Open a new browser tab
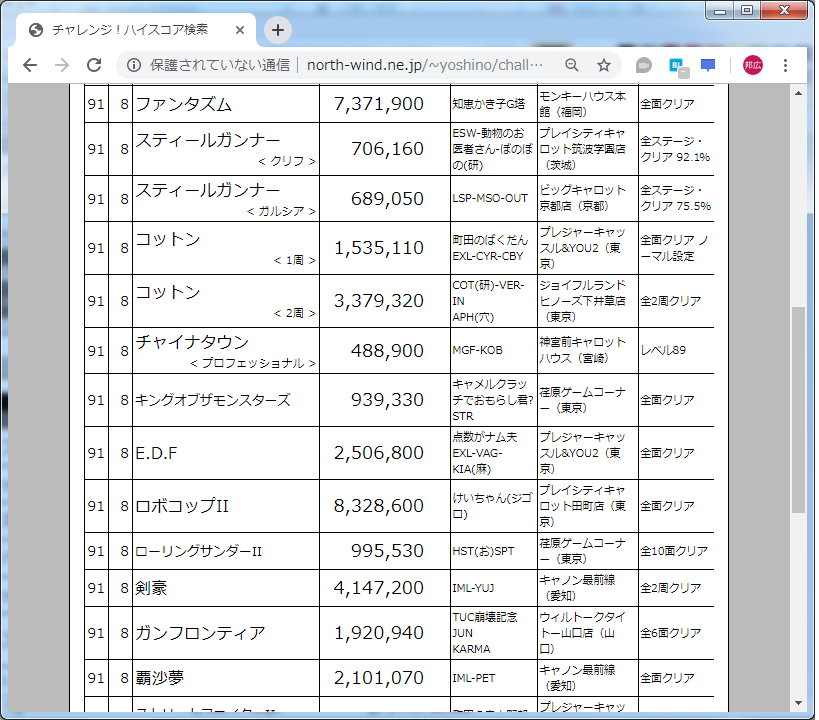The image size is (819, 720). 277,30
